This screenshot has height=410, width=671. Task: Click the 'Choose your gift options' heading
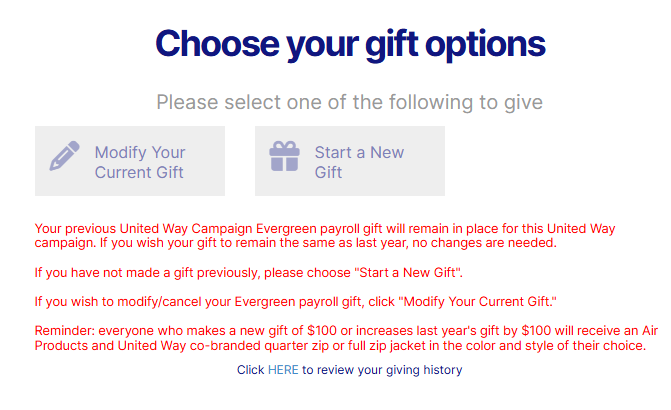350,44
